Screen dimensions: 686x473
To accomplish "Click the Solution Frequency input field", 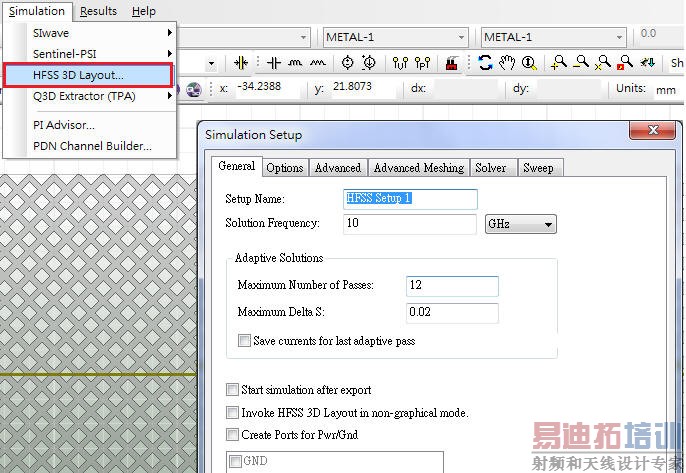I will pyautogui.click(x=410, y=224).
